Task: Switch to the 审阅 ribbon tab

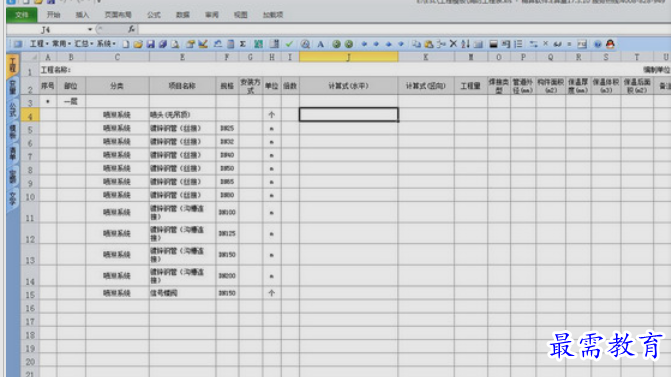Action: pos(212,15)
